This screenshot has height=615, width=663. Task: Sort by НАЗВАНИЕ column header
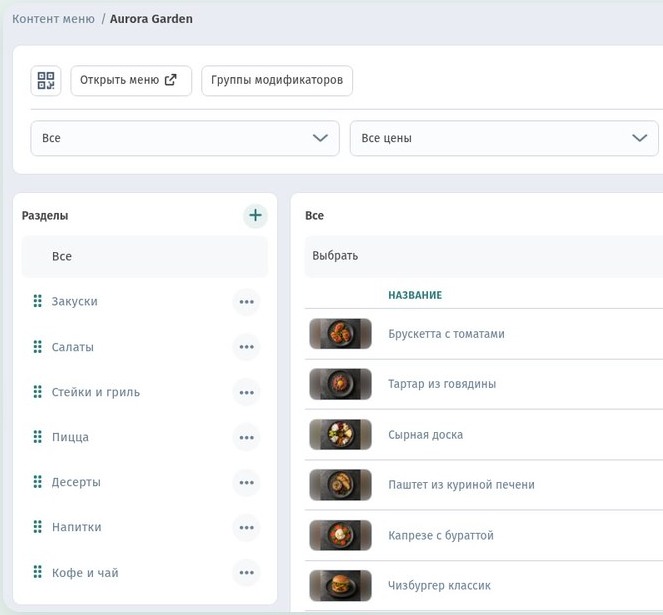click(415, 295)
